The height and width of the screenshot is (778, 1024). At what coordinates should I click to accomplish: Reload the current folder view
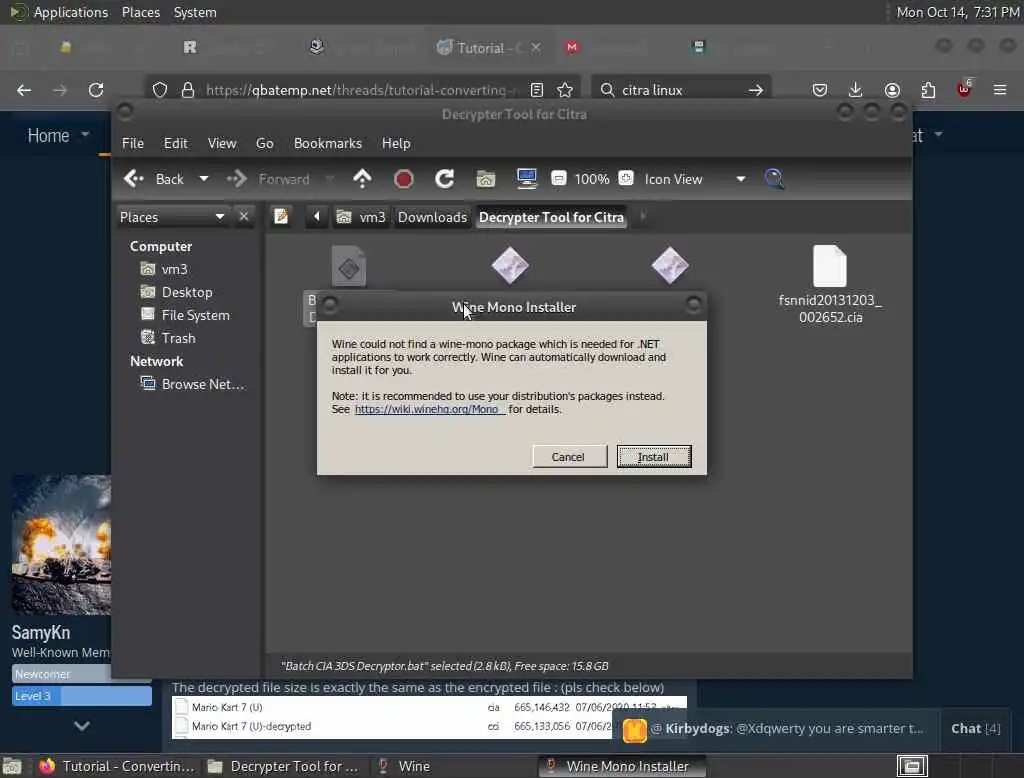[445, 179]
